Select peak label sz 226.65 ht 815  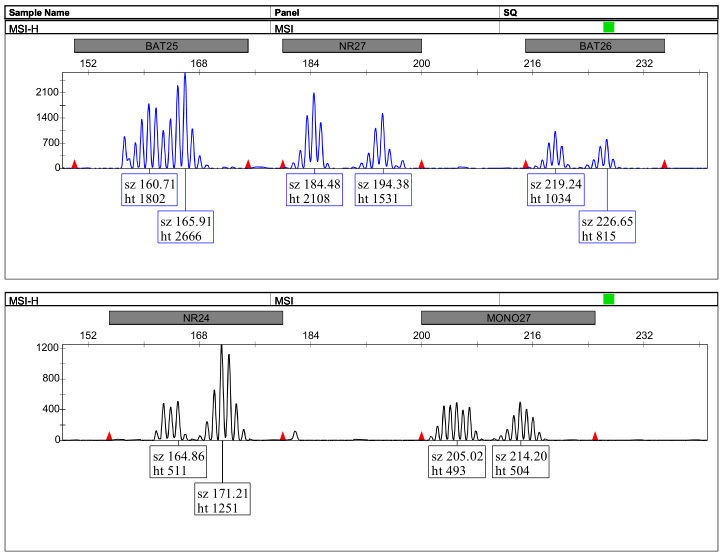click(607, 228)
